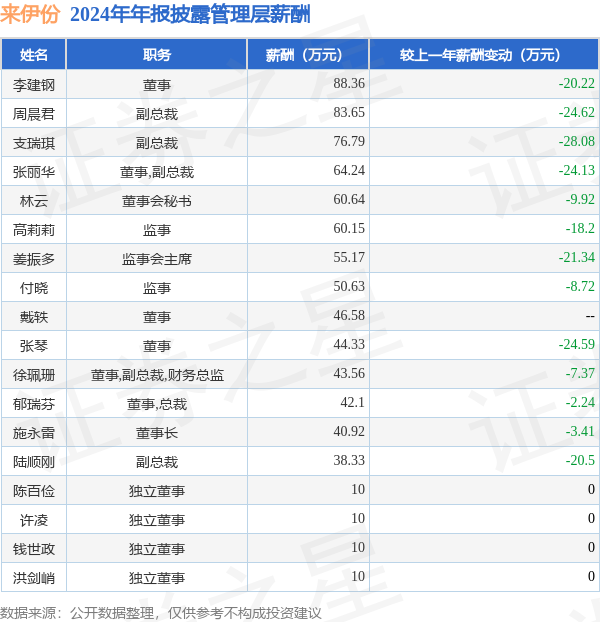This screenshot has width=600, height=622.
Task: Click the change value -20.5
Action: (580, 460)
